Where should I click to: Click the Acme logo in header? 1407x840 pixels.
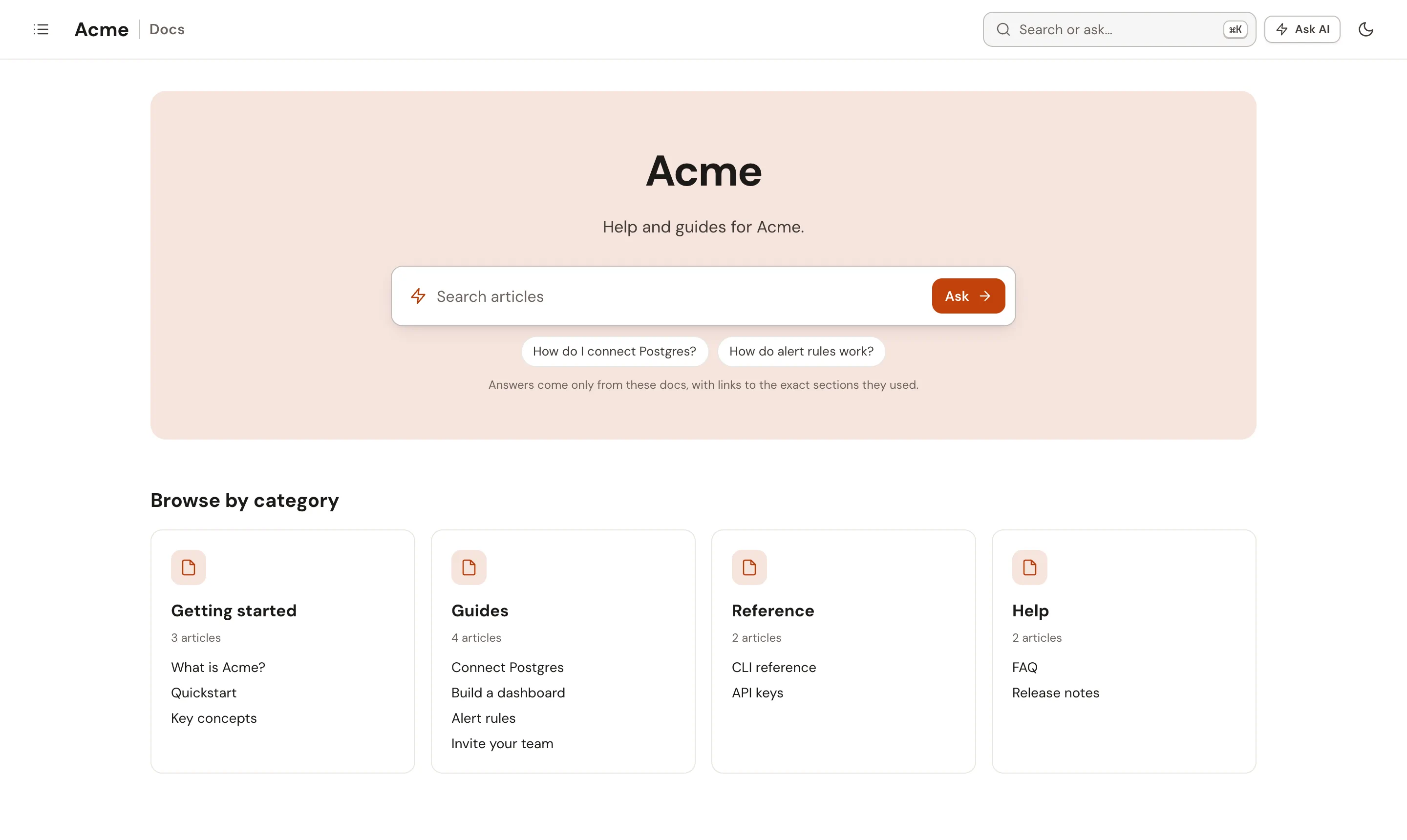click(x=101, y=29)
